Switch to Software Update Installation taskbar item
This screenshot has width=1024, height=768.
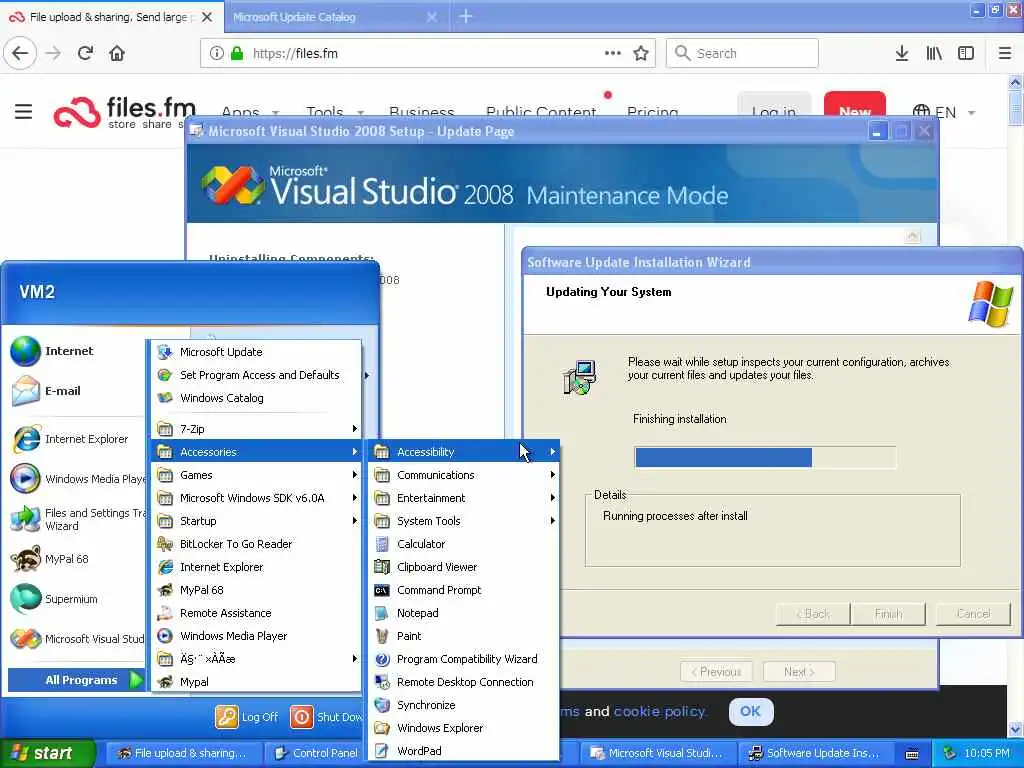pyautogui.click(x=814, y=753)
